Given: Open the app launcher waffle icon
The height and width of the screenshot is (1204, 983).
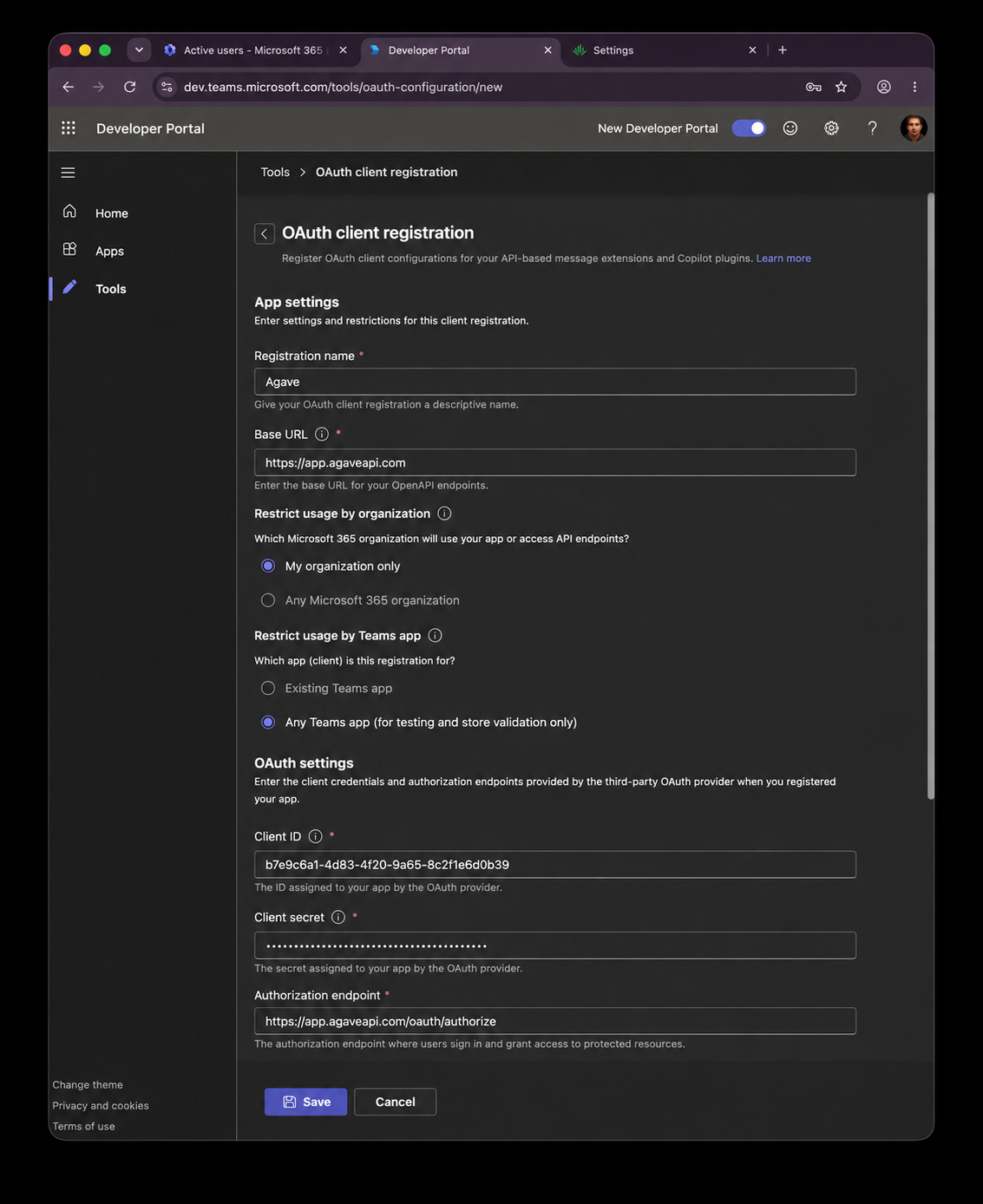Looking at the screenshot, I should (69, 128).
